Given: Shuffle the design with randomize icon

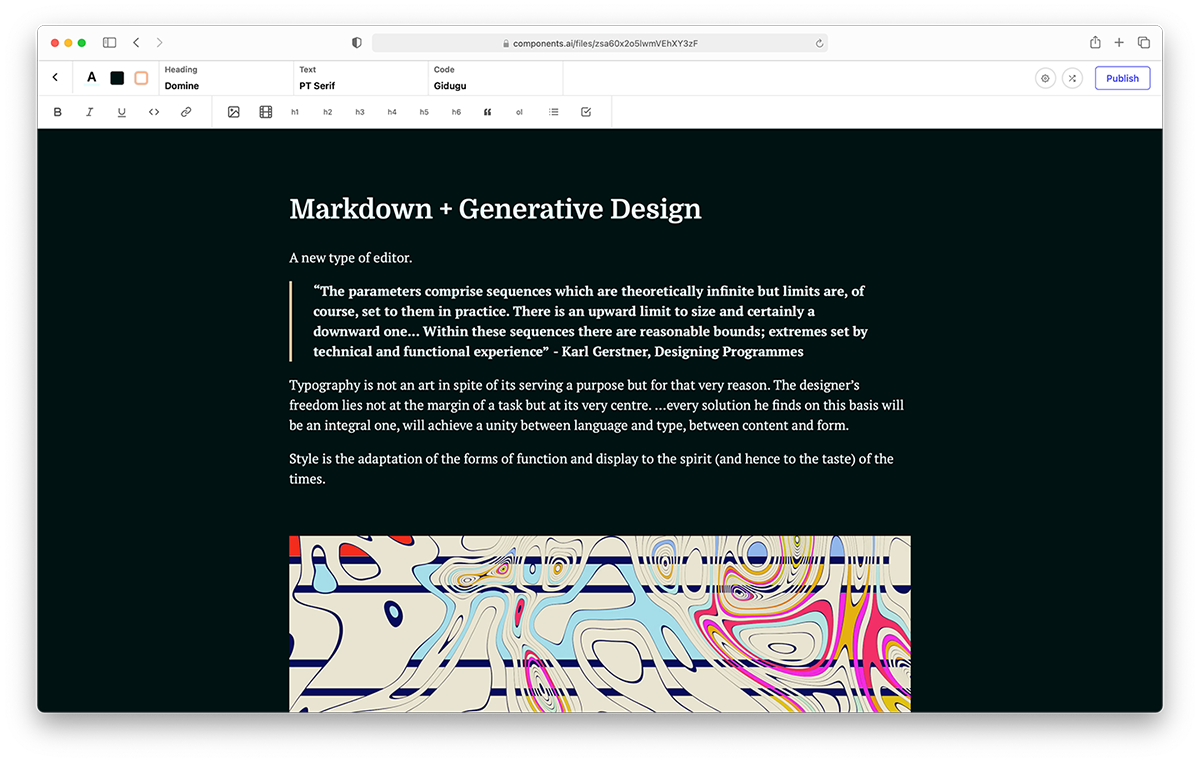Looking at the screenshot, I should (x=1071, y=78).
